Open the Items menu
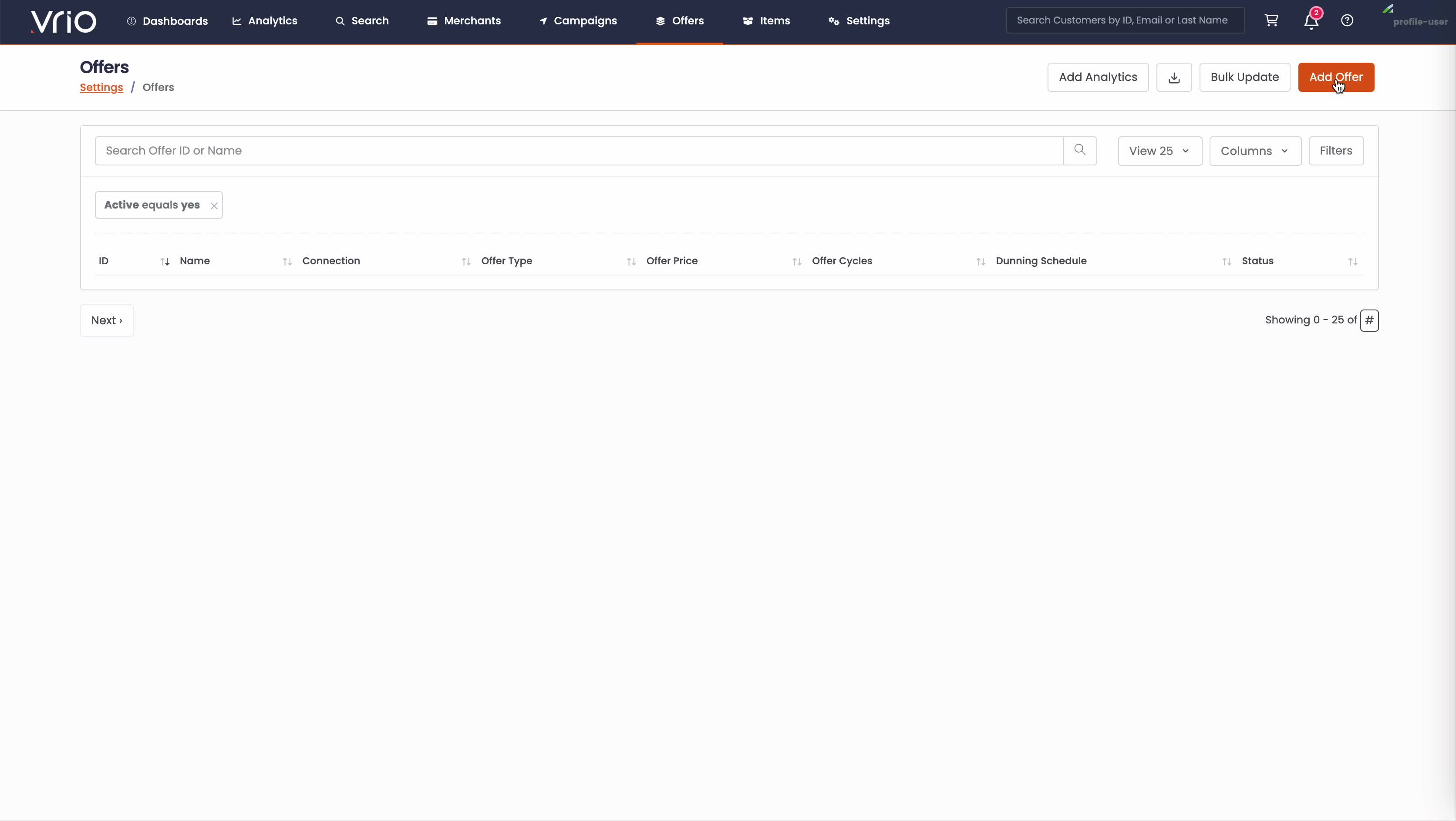This screenshot has width=1456, height=821. coord(766,21)
